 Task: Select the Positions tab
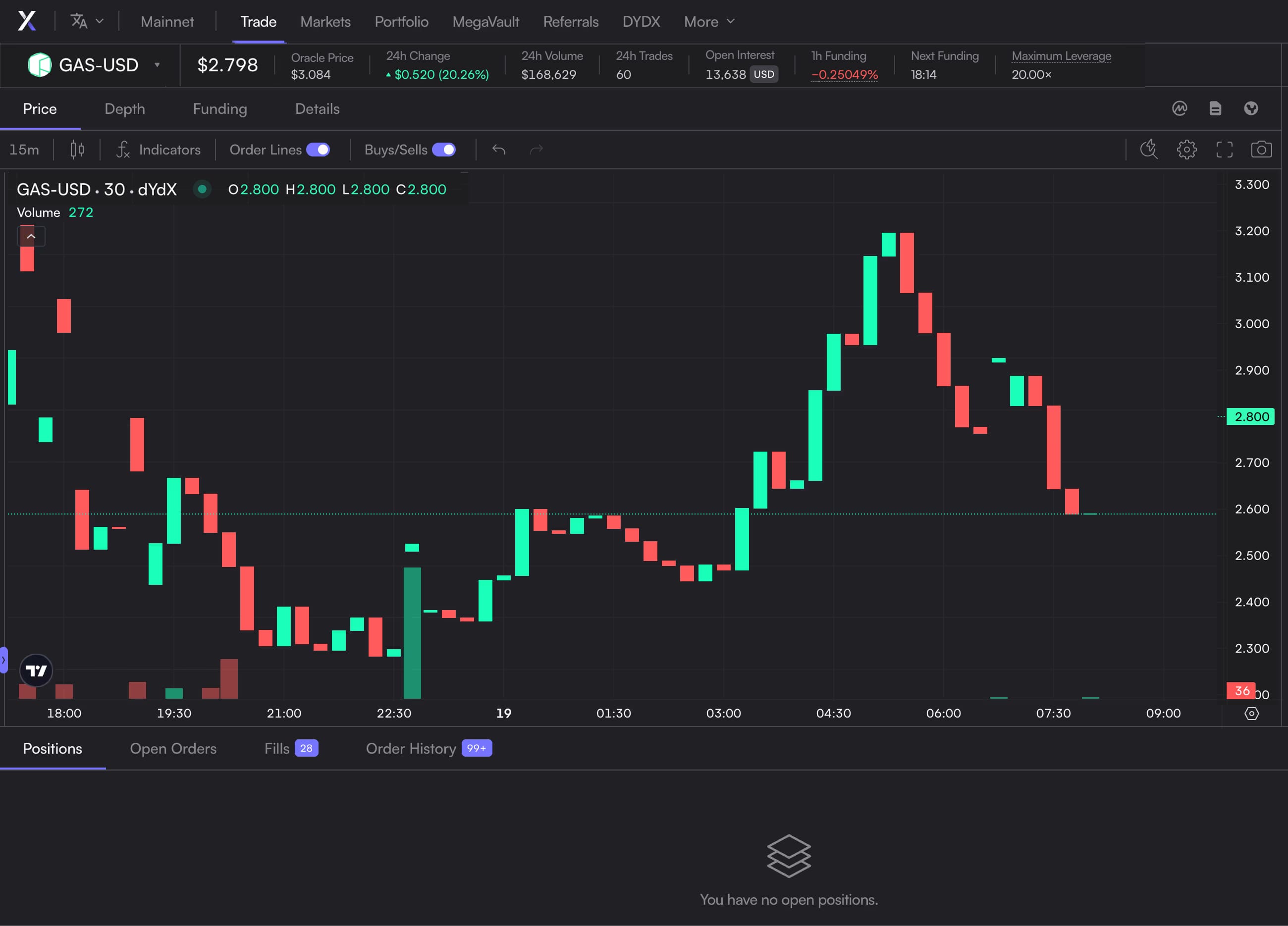coord(52,748)
